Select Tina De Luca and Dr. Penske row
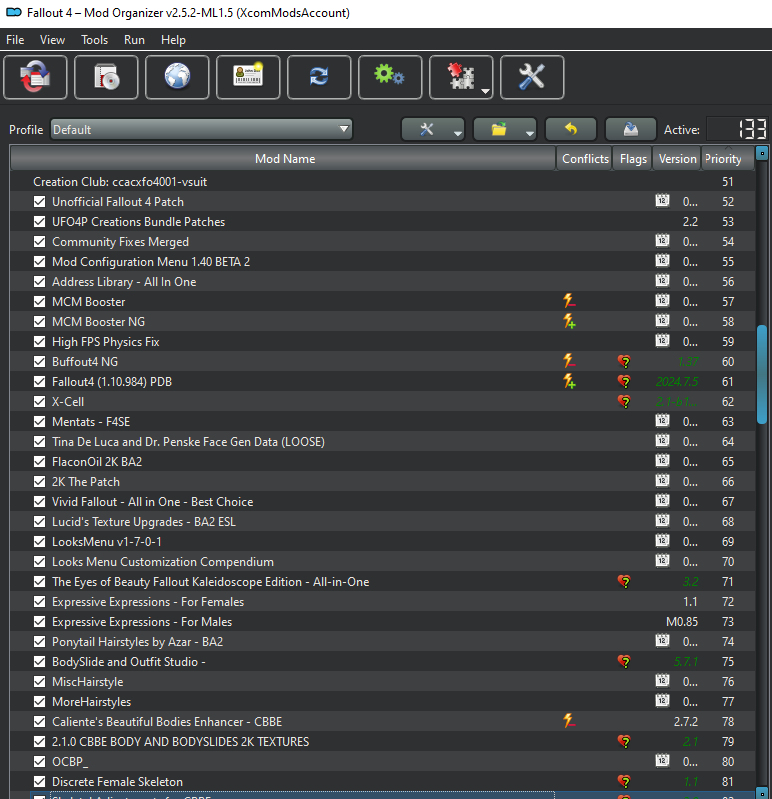The width and height of the screenshot is (772, 799). point(382,441)
